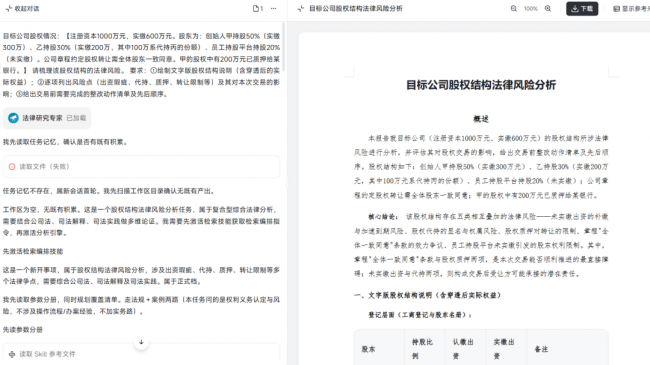Click the 法律研究专家 avatar icon
The width and height of the screenshot is (650, 365).
click(13, 118)
